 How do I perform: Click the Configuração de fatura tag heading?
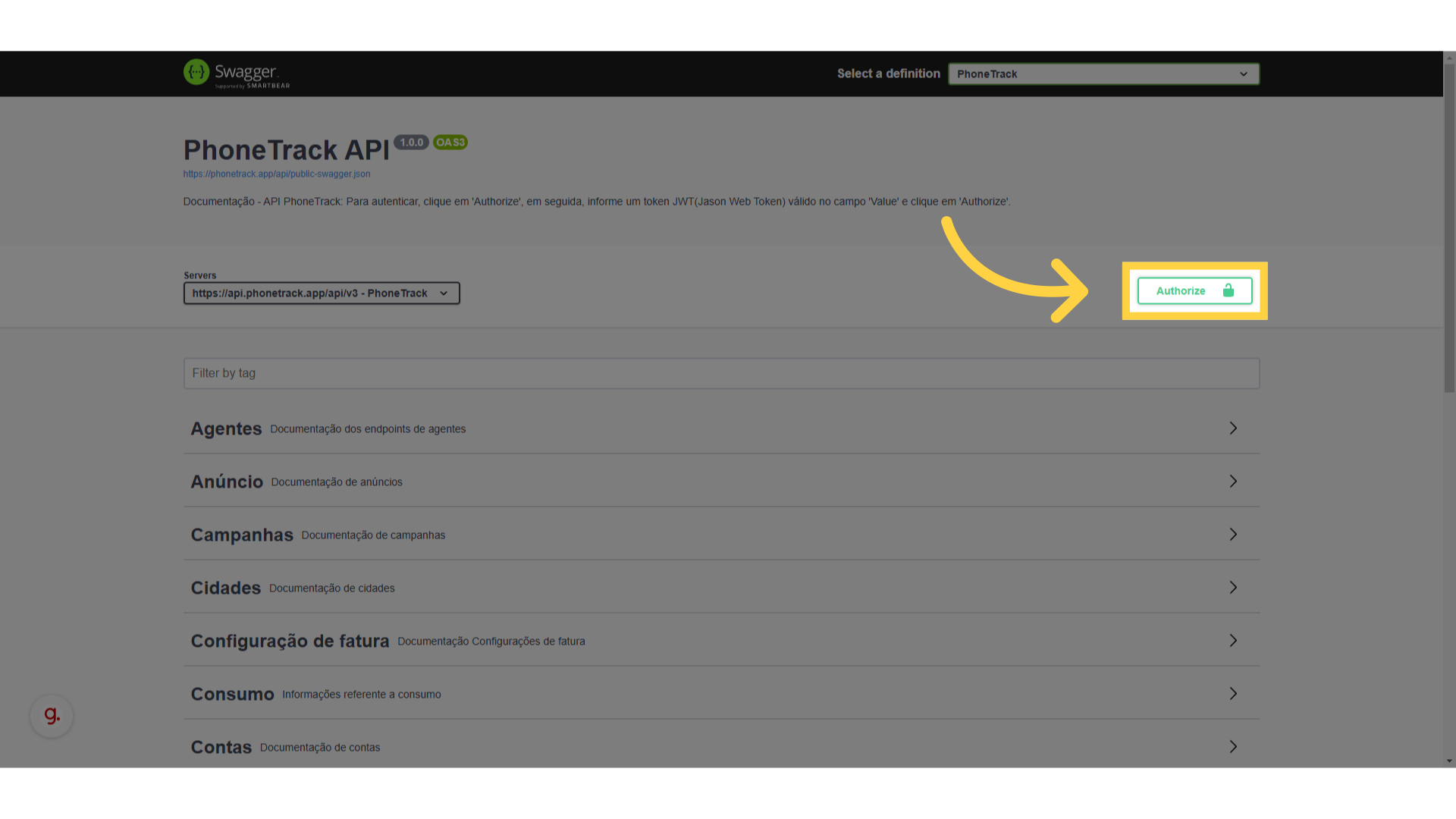pyautogui.click(x=290, y=641)
